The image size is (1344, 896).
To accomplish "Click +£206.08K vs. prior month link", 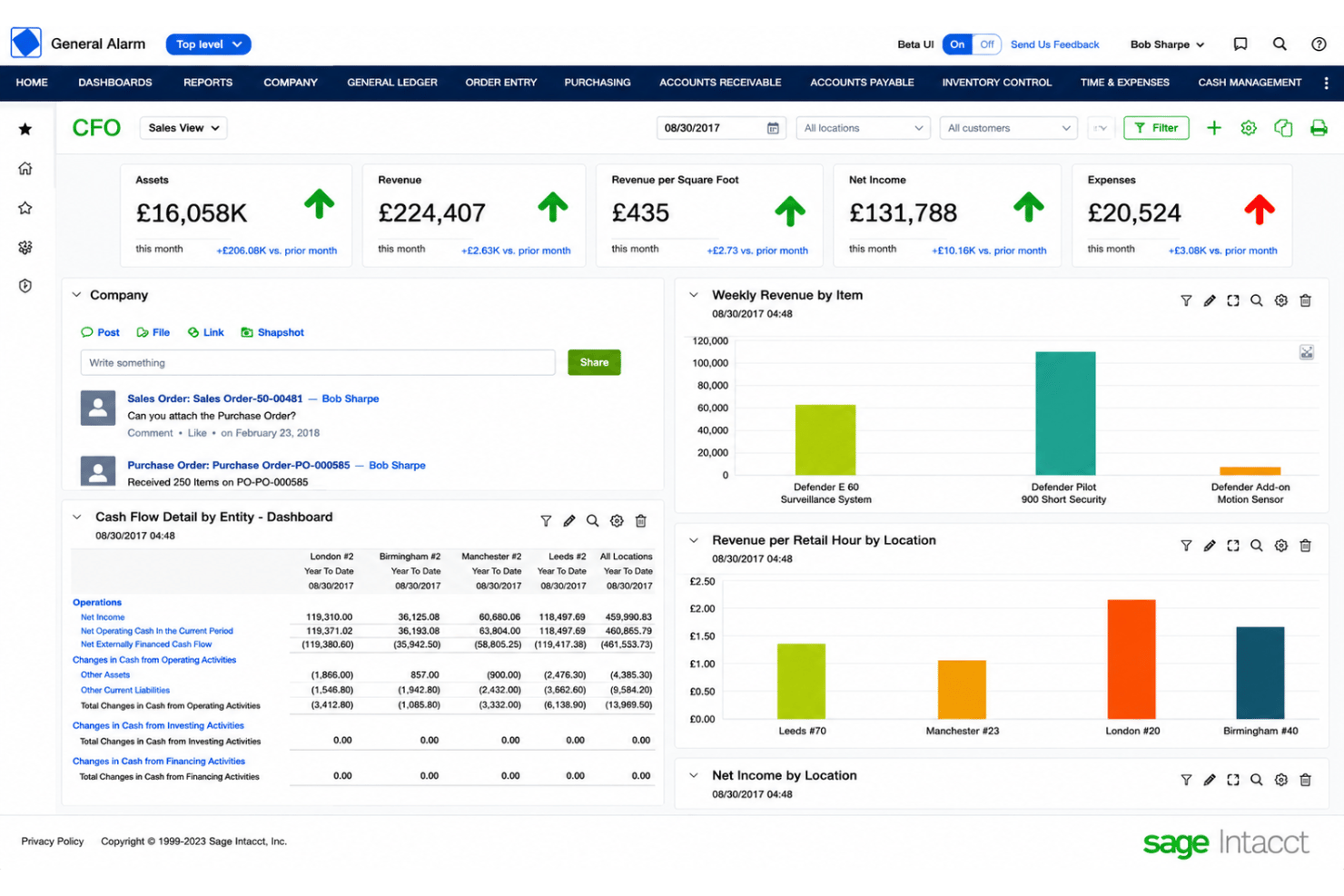I will (x=277, y=251).
